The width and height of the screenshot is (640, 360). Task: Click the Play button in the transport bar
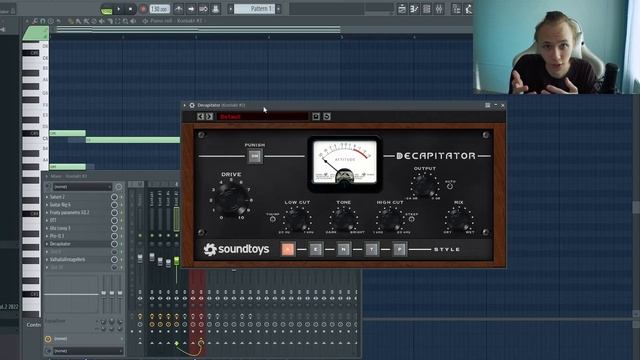pos(118,9)
